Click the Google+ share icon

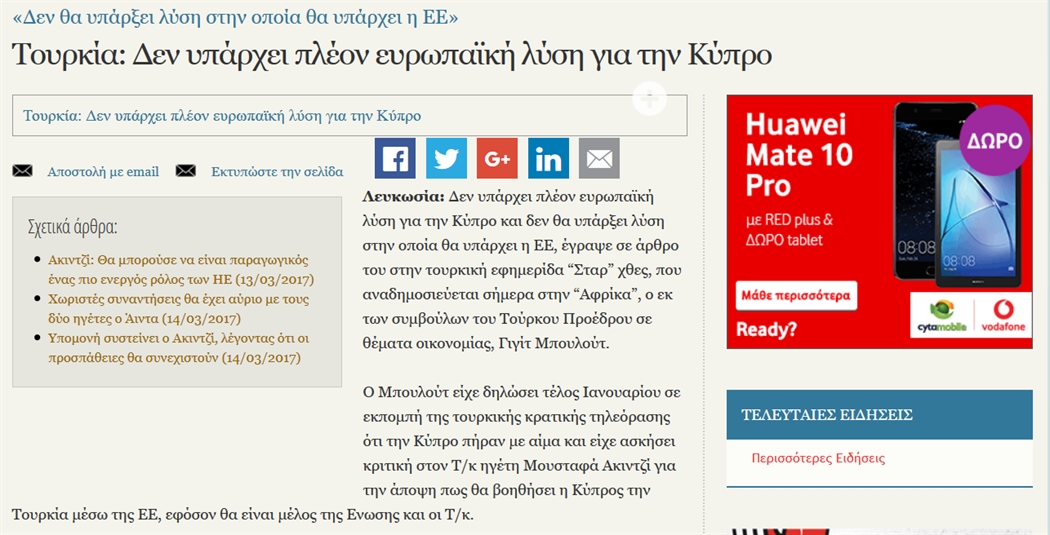tap(497, 158)
